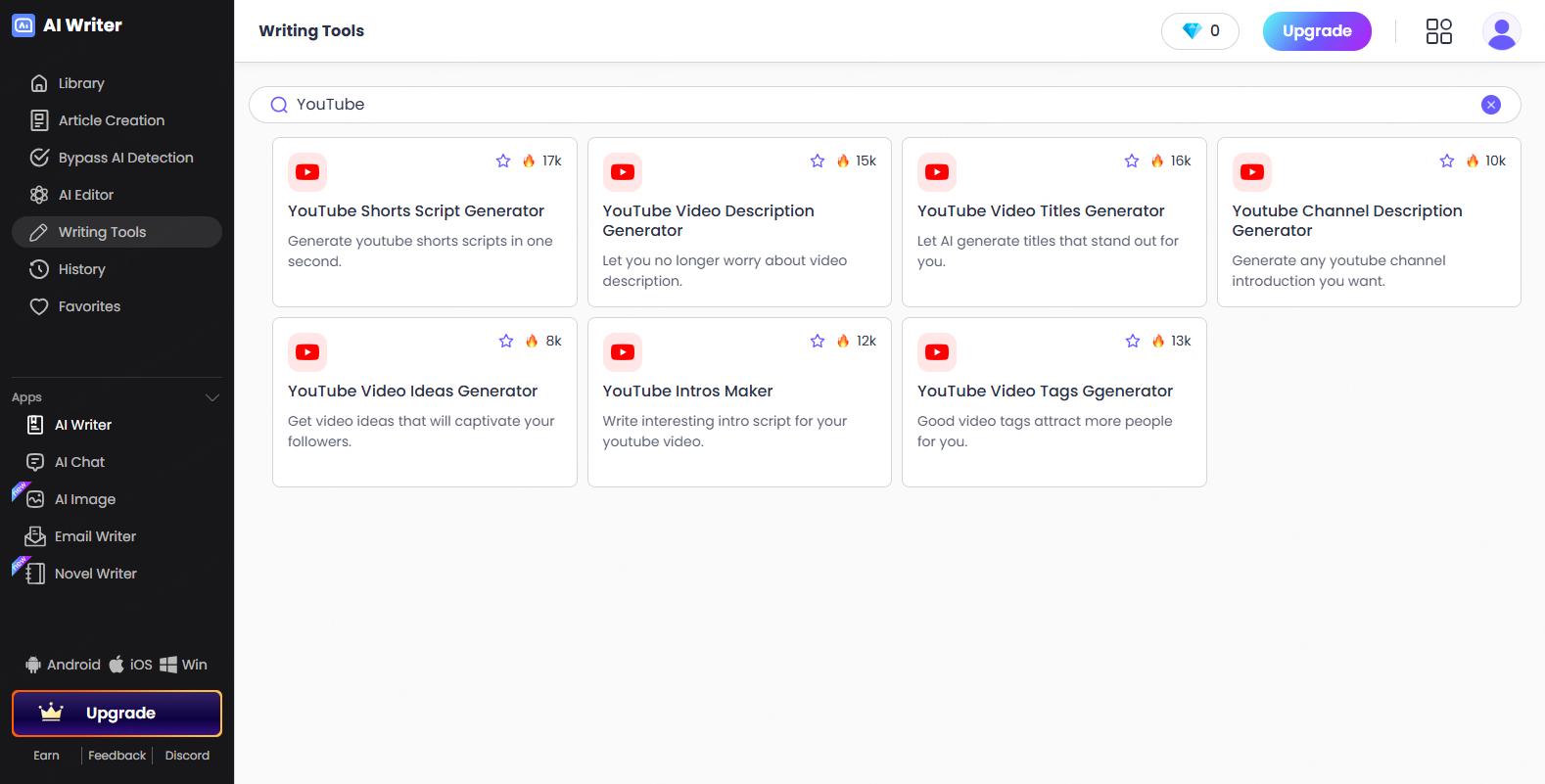
Task: Favorite the YouTube Video Titles Generator star
Action: tap(1132, 161)
